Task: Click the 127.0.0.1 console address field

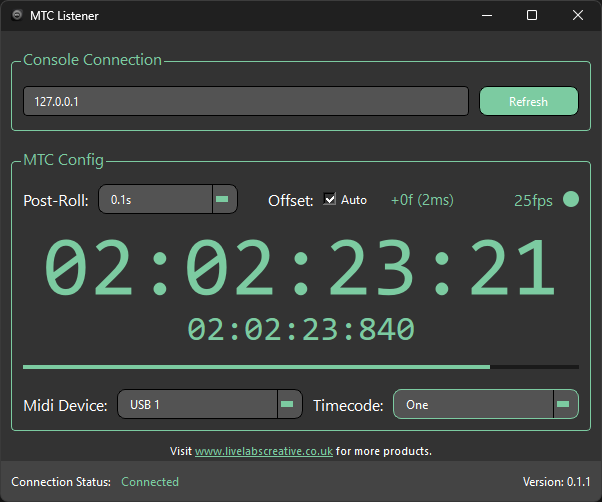Action: (245, 101)
